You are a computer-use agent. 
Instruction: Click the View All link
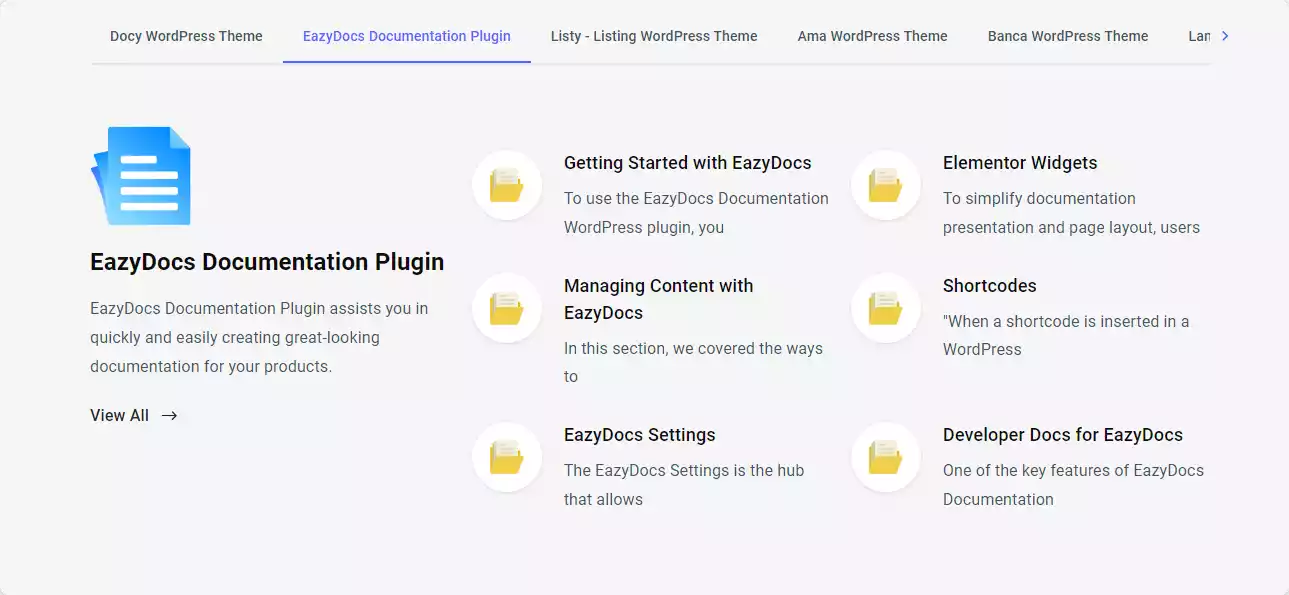pos(117,415)
